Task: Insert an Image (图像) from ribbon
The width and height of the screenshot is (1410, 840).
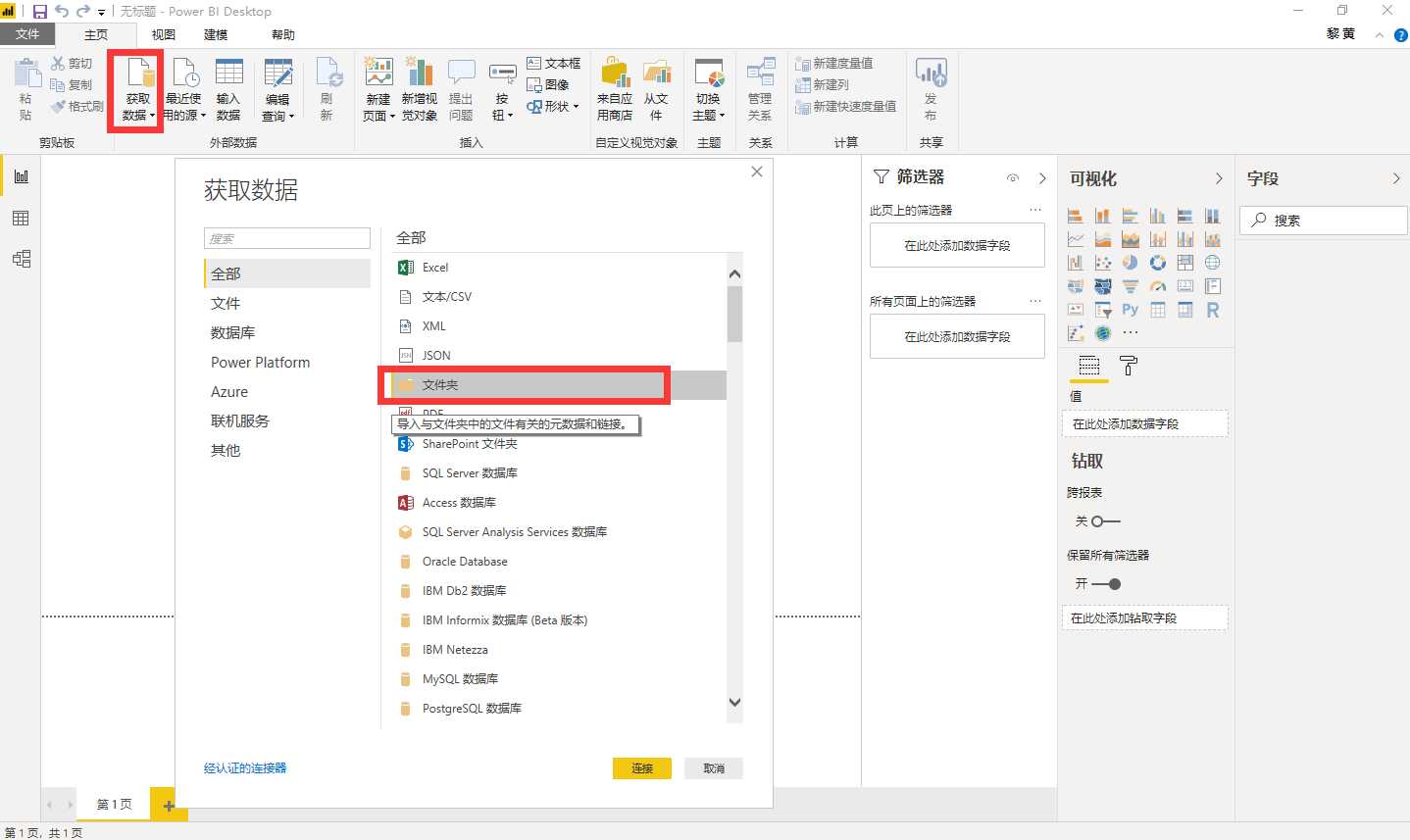Action: pos(548,84)
